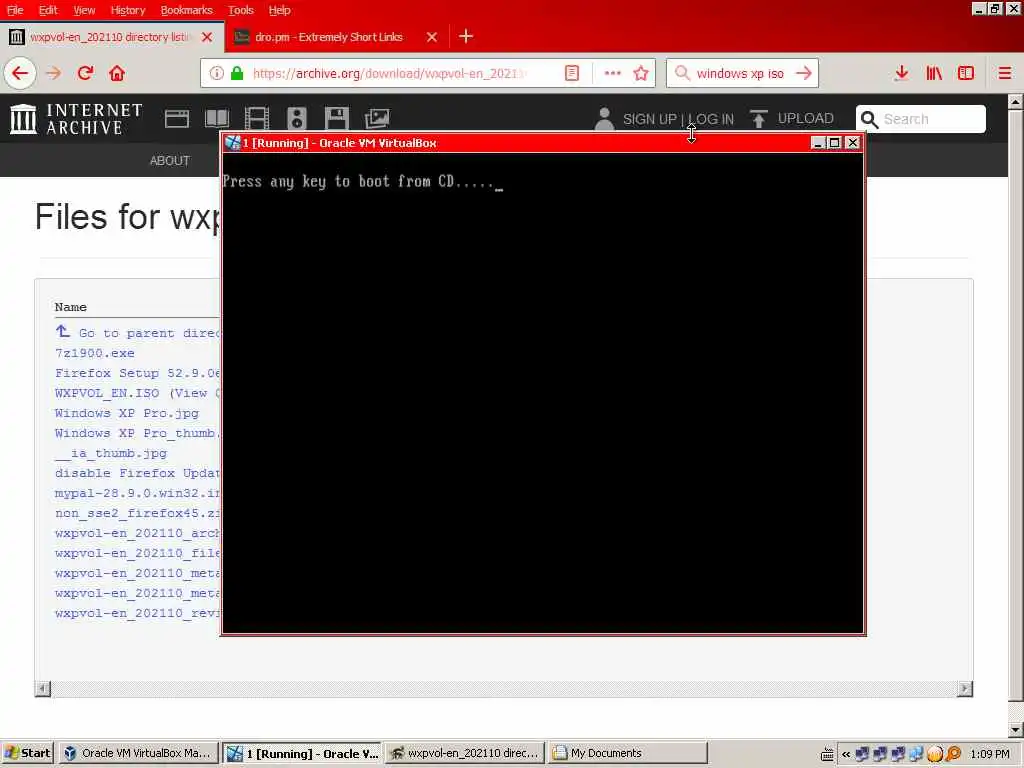Open Firefox downloads arrow

pyautogui.click(x=901, y=73)
